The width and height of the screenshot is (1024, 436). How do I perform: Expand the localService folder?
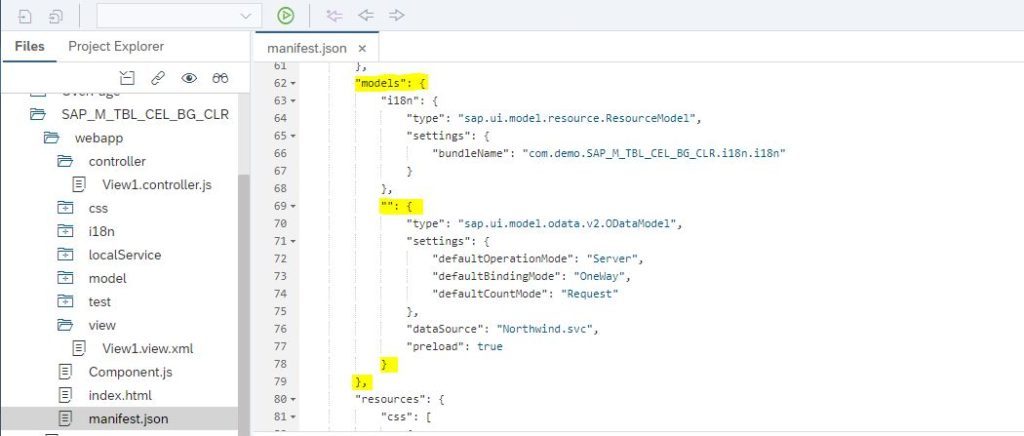click(65, 255)
